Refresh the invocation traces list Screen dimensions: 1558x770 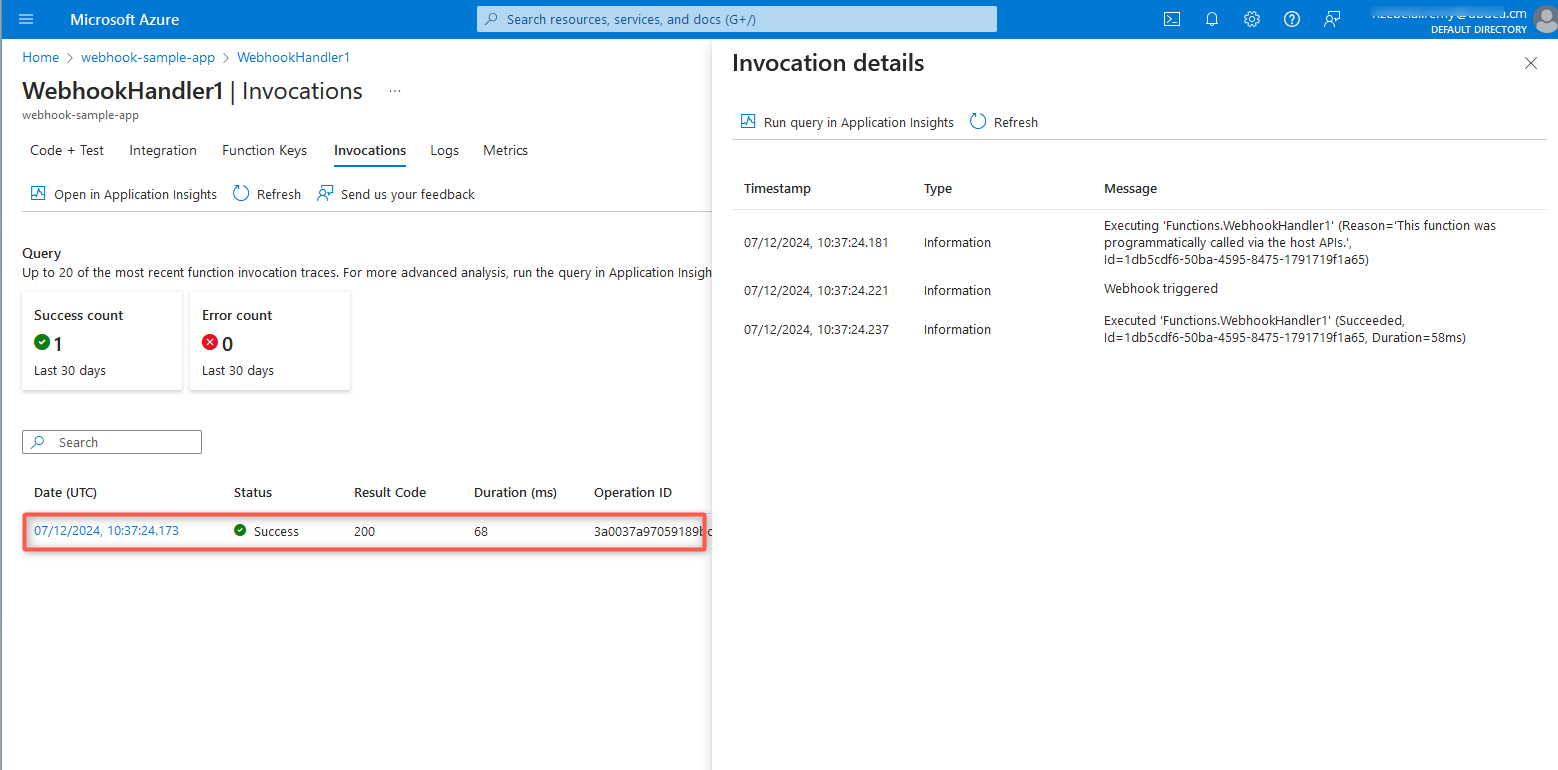(x=266, y=193)
